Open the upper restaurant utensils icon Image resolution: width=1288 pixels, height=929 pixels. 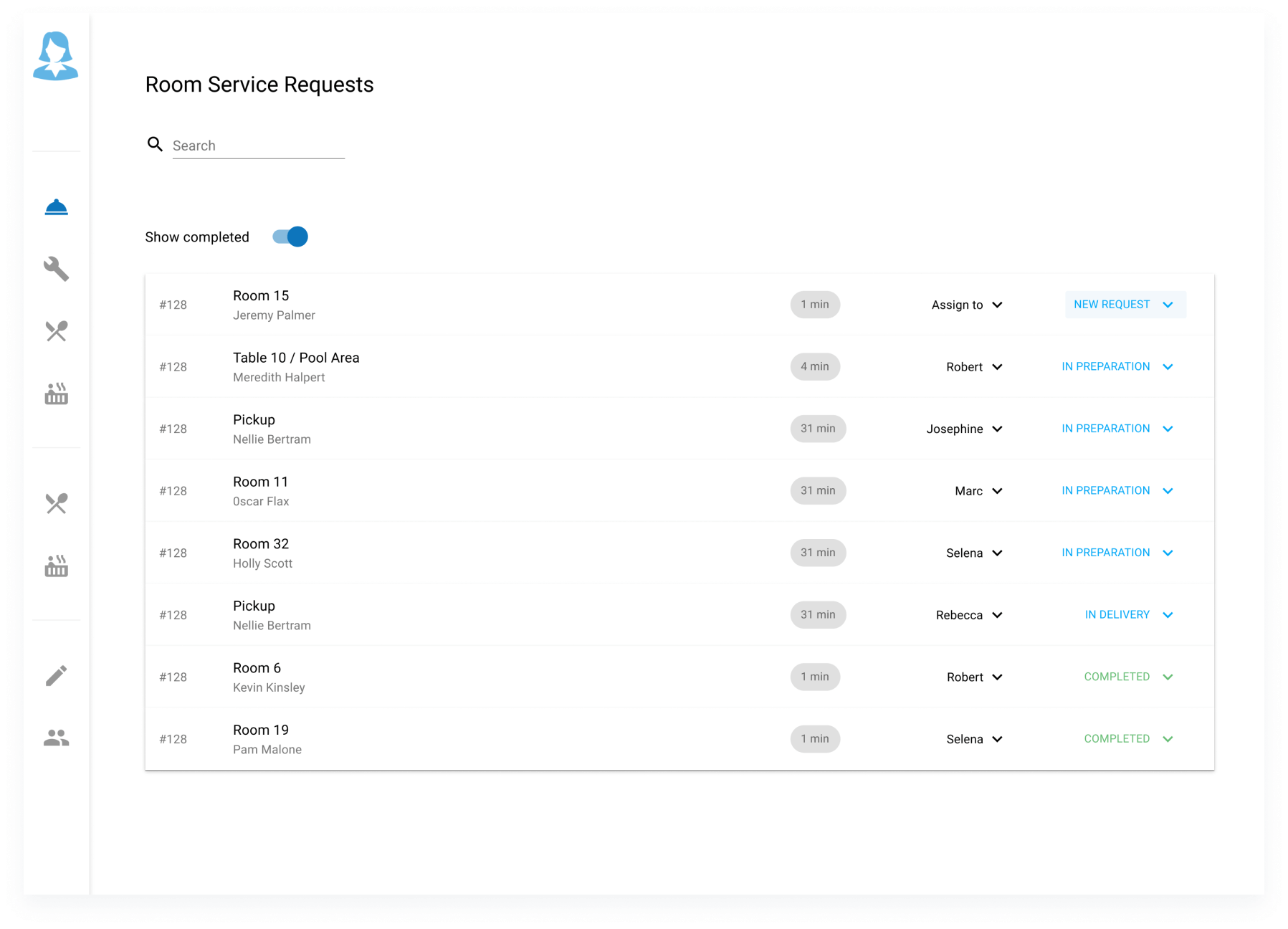[56, 331]
